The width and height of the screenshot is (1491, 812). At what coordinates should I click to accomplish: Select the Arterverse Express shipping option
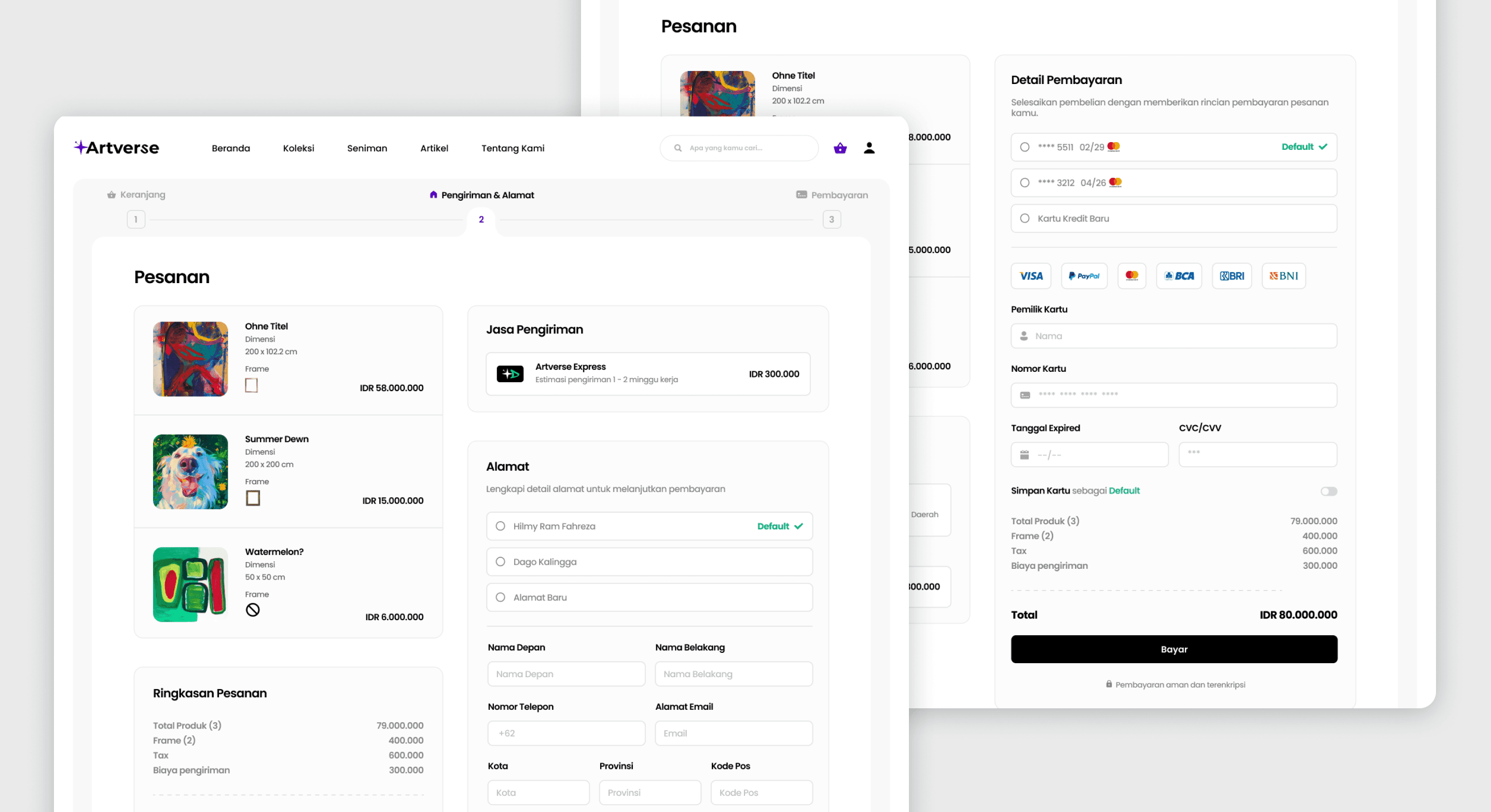[x=647, y=374]
